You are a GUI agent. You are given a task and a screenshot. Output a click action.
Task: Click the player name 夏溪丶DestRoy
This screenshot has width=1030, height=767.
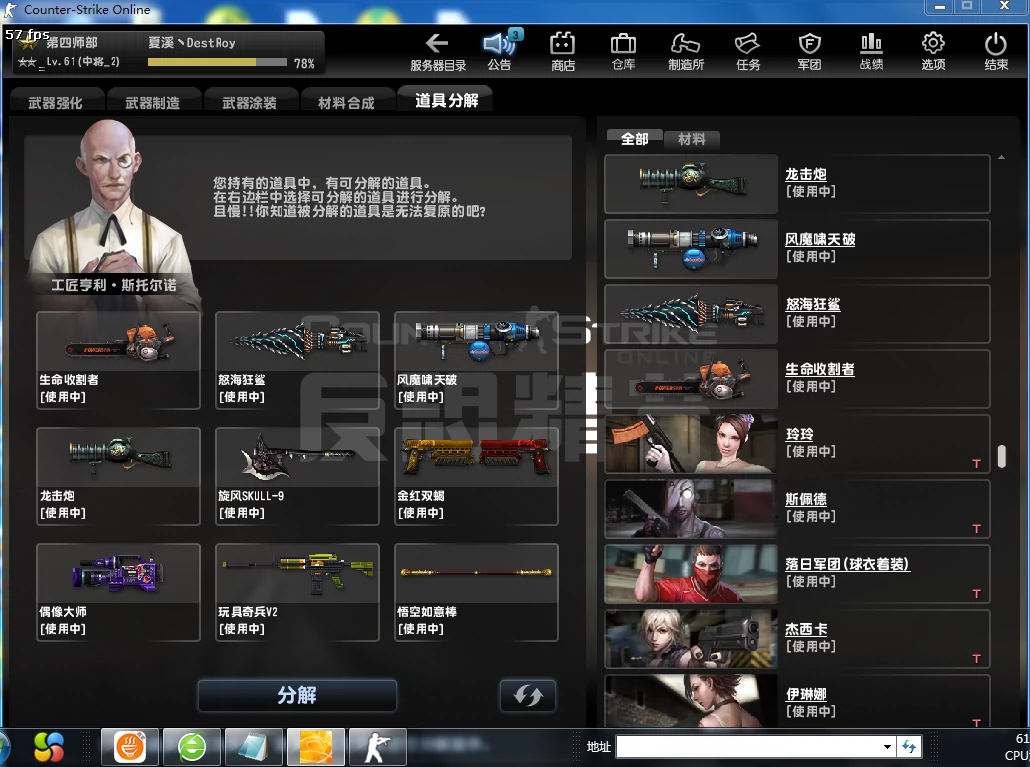tap(192, 43)
